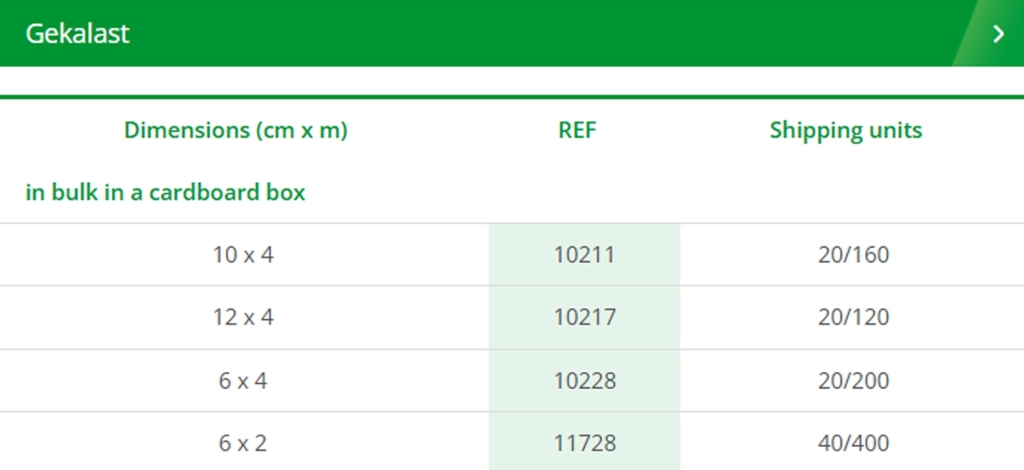Click shipping units value 20/120

(854, 317)
